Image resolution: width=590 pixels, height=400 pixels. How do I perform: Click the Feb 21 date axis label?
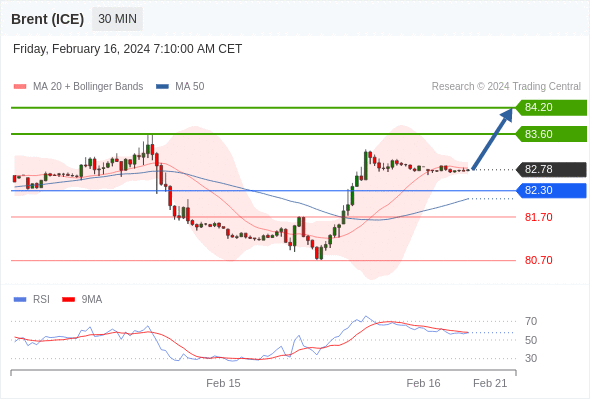click(490, 383)
